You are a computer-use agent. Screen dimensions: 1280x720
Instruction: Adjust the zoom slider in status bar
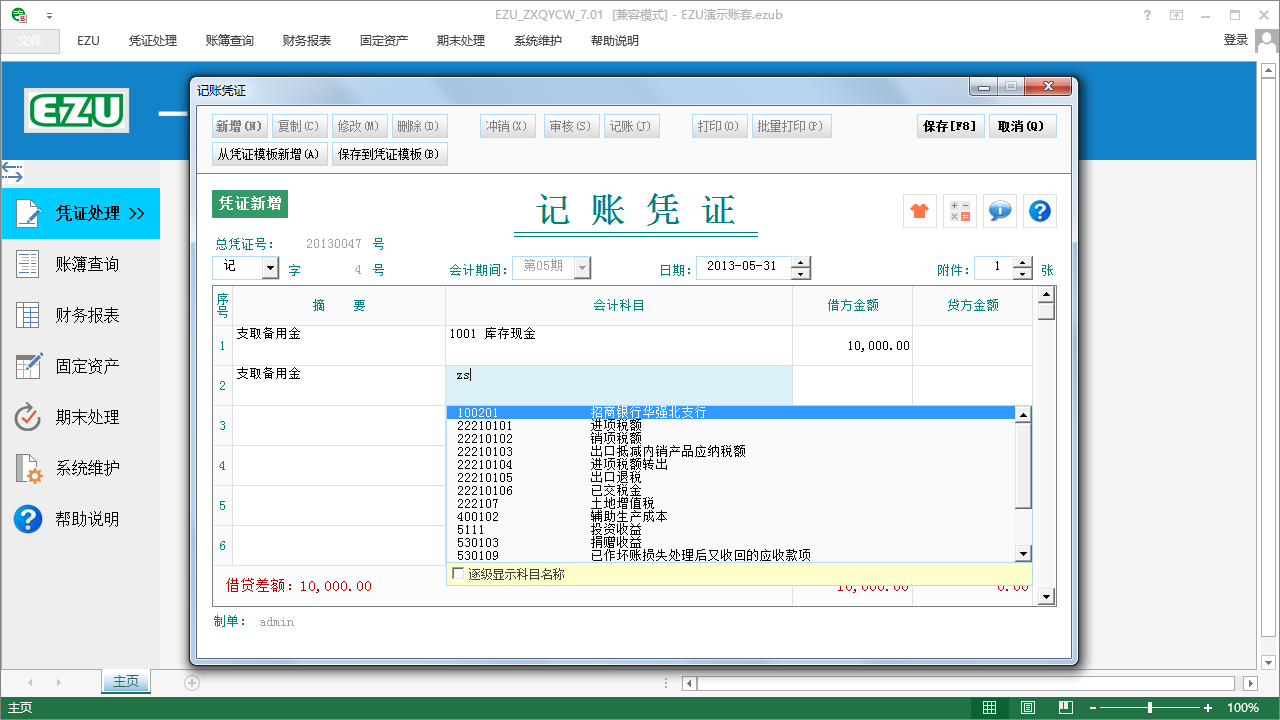(1150, 708)
